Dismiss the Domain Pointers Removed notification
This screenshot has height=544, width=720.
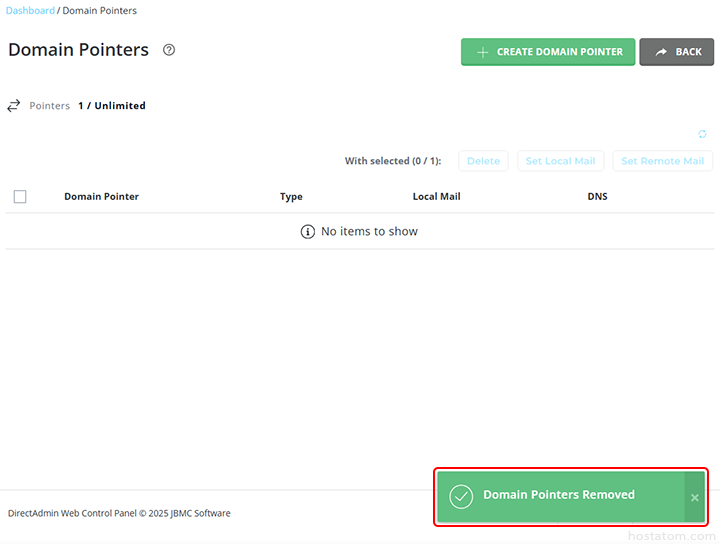click(695, 497)
